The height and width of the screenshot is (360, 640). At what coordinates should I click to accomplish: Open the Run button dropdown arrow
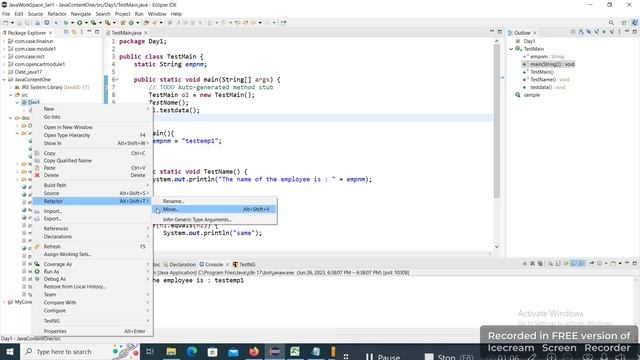click(86, 23)
